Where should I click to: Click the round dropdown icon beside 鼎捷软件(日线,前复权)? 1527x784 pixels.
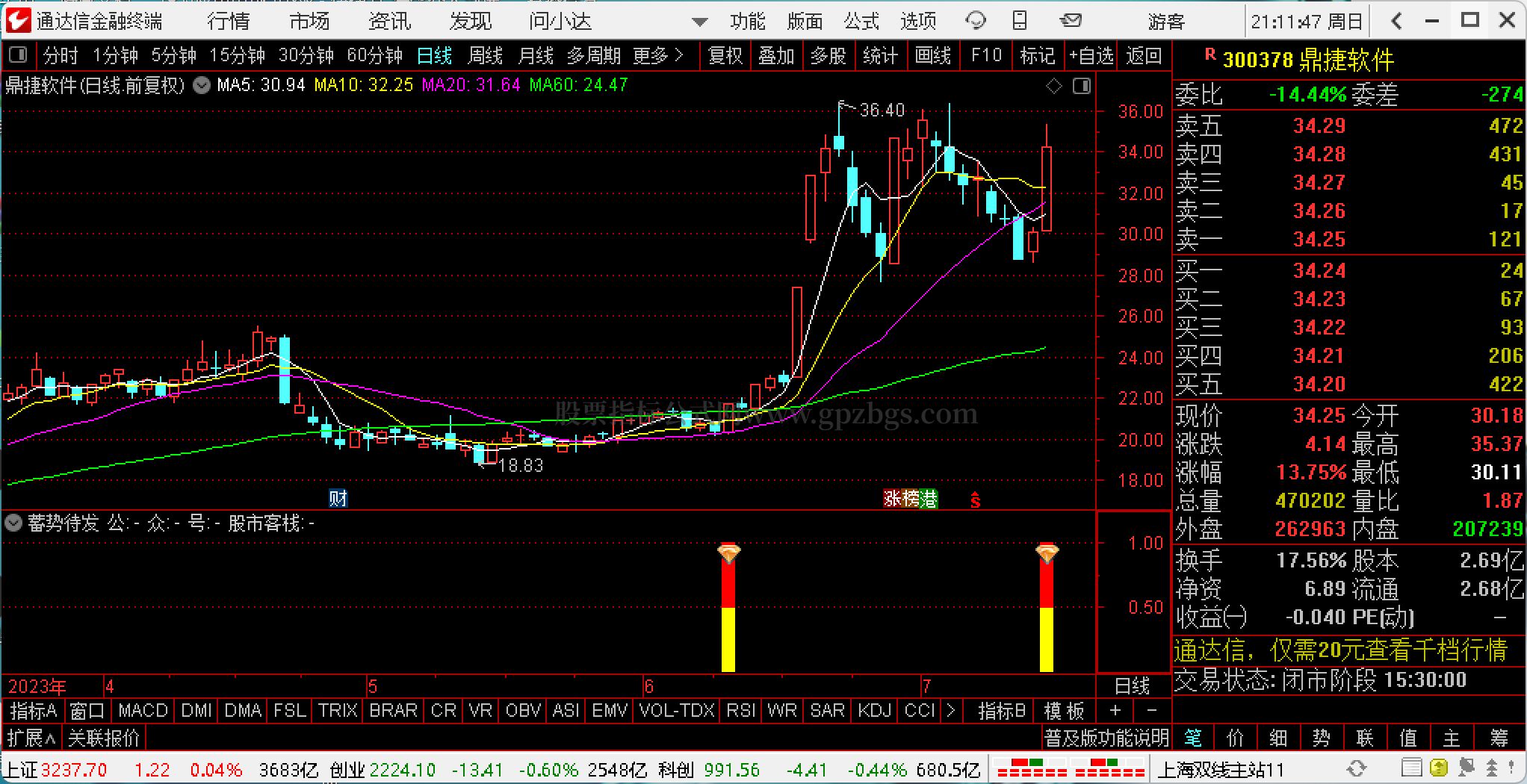click(201, 85)
